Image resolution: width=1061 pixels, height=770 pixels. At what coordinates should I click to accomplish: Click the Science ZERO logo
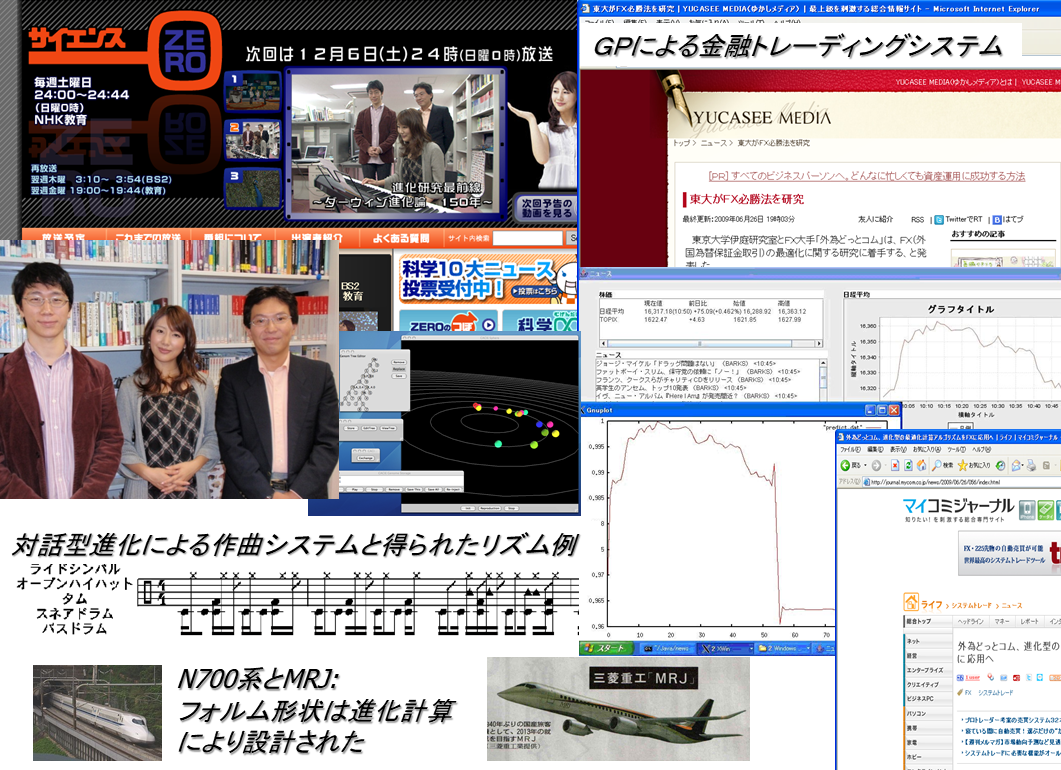click(126, 51)
